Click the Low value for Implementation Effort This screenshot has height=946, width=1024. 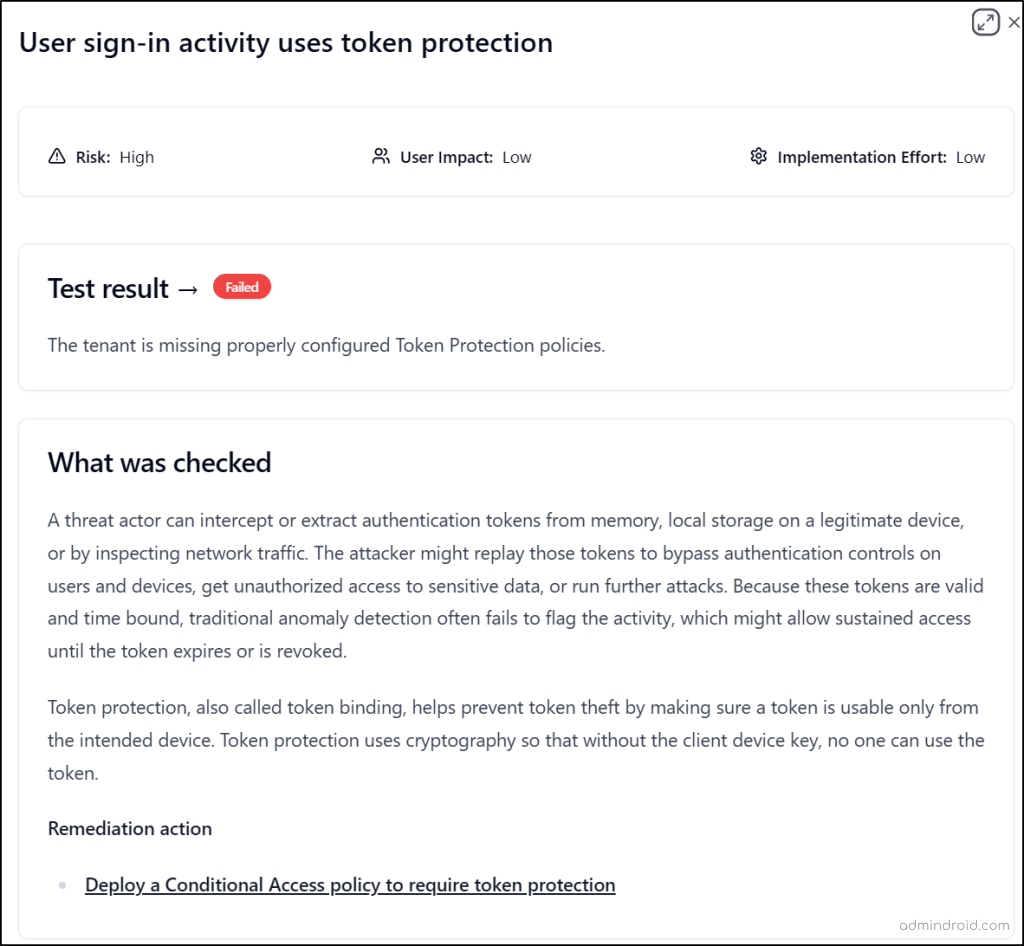point(970,157)
